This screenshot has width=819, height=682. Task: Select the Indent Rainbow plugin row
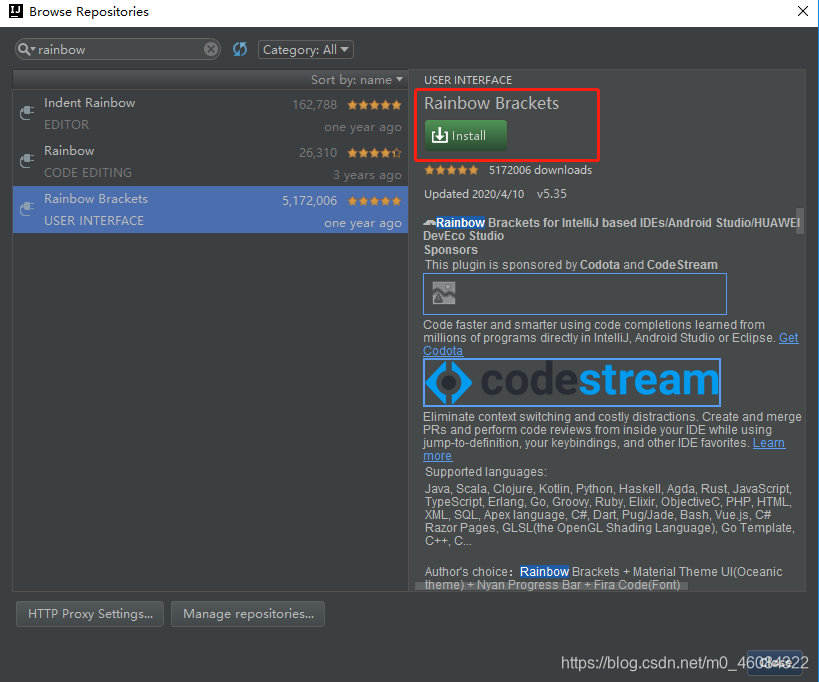pos(210,114)
